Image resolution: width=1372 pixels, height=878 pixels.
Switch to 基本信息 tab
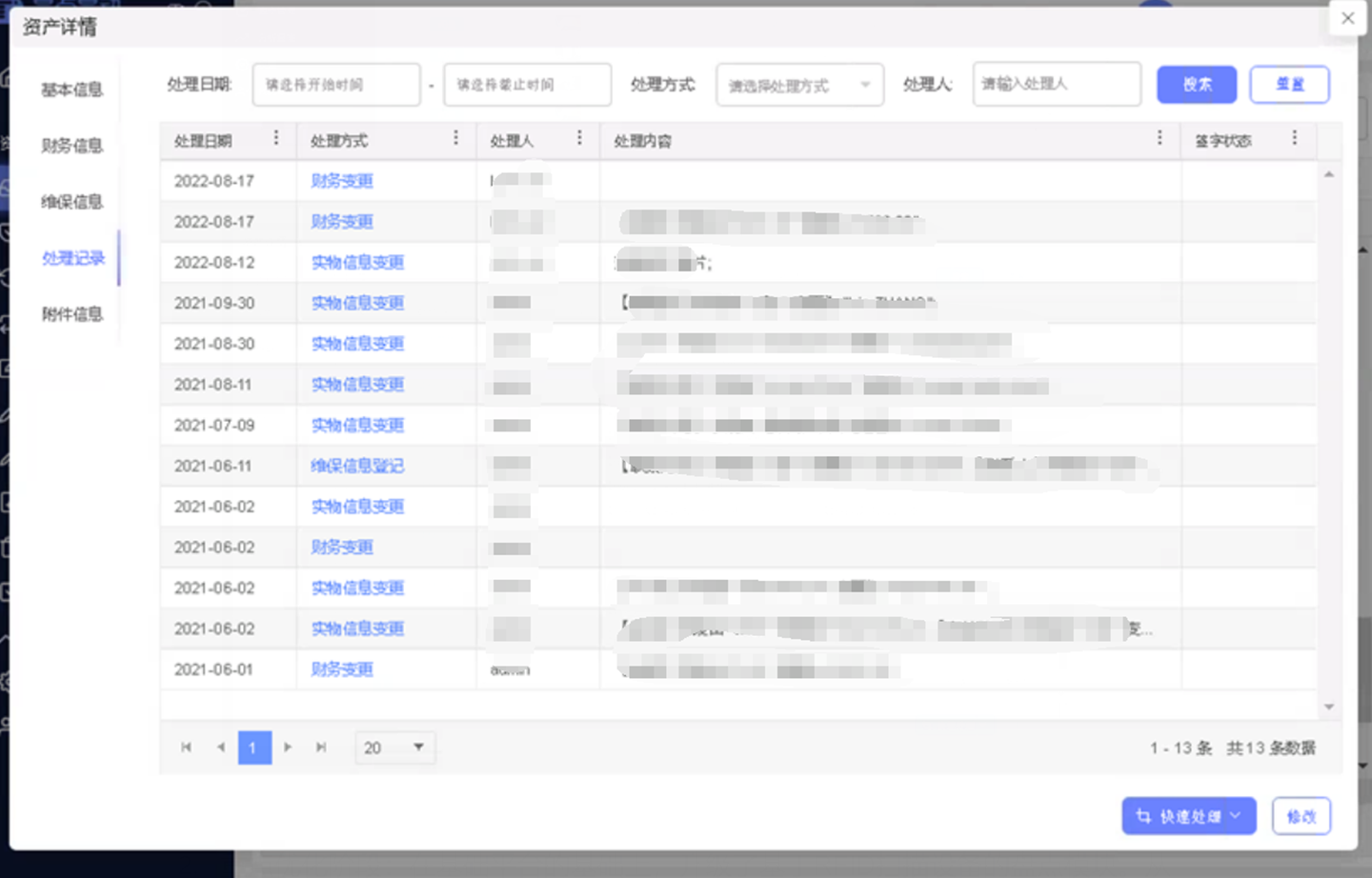click(71, 90)
